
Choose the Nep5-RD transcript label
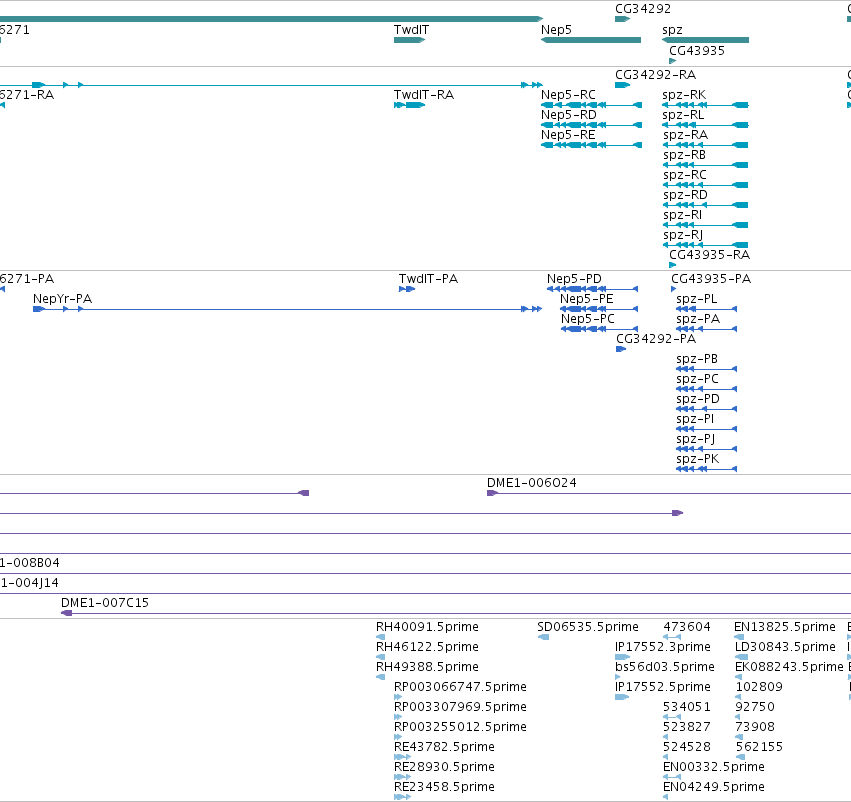point(568,115)
